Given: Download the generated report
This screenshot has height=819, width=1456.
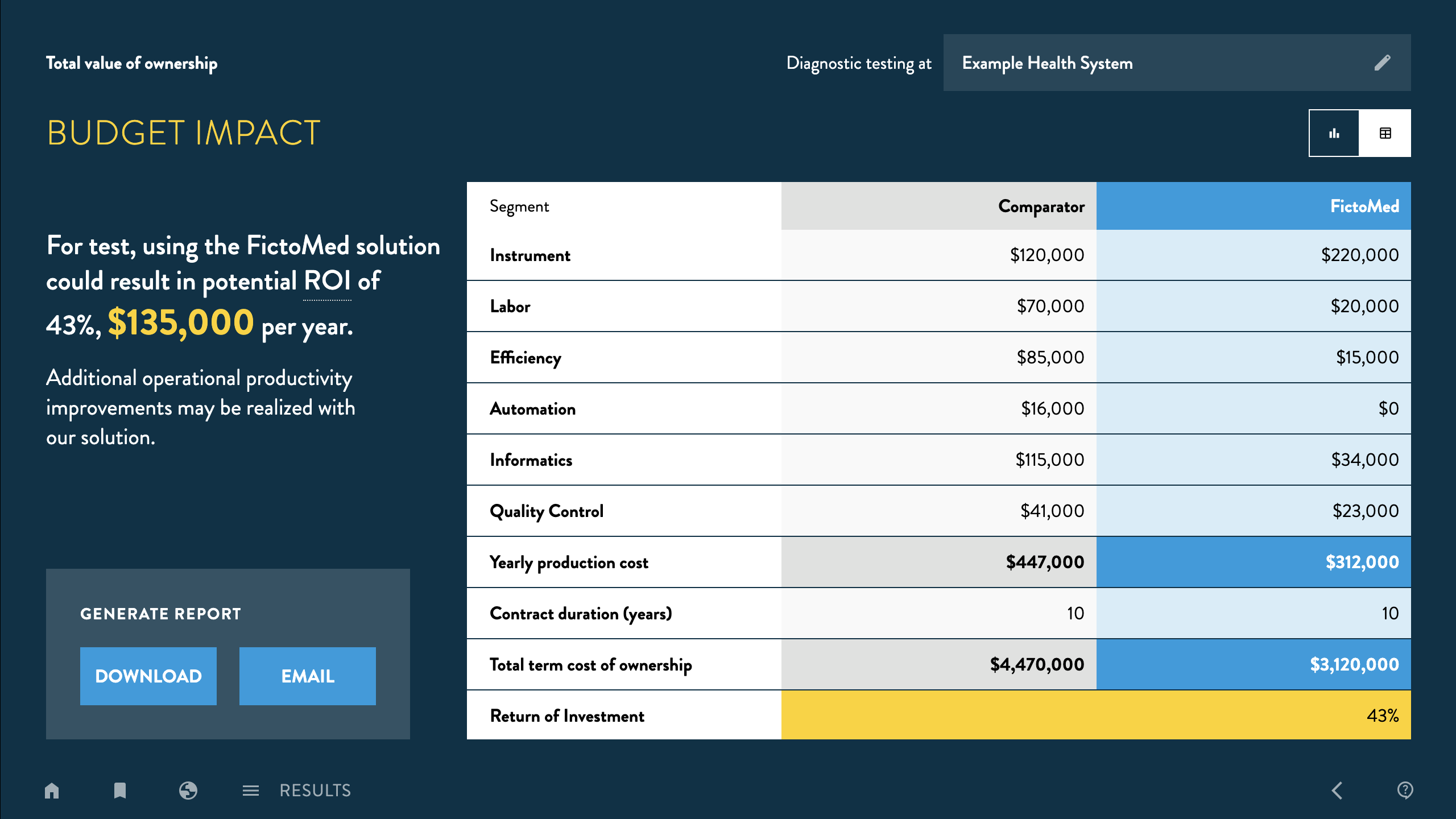Looking at the screenshot, I should pyautogui.click(x=148, y=676).
